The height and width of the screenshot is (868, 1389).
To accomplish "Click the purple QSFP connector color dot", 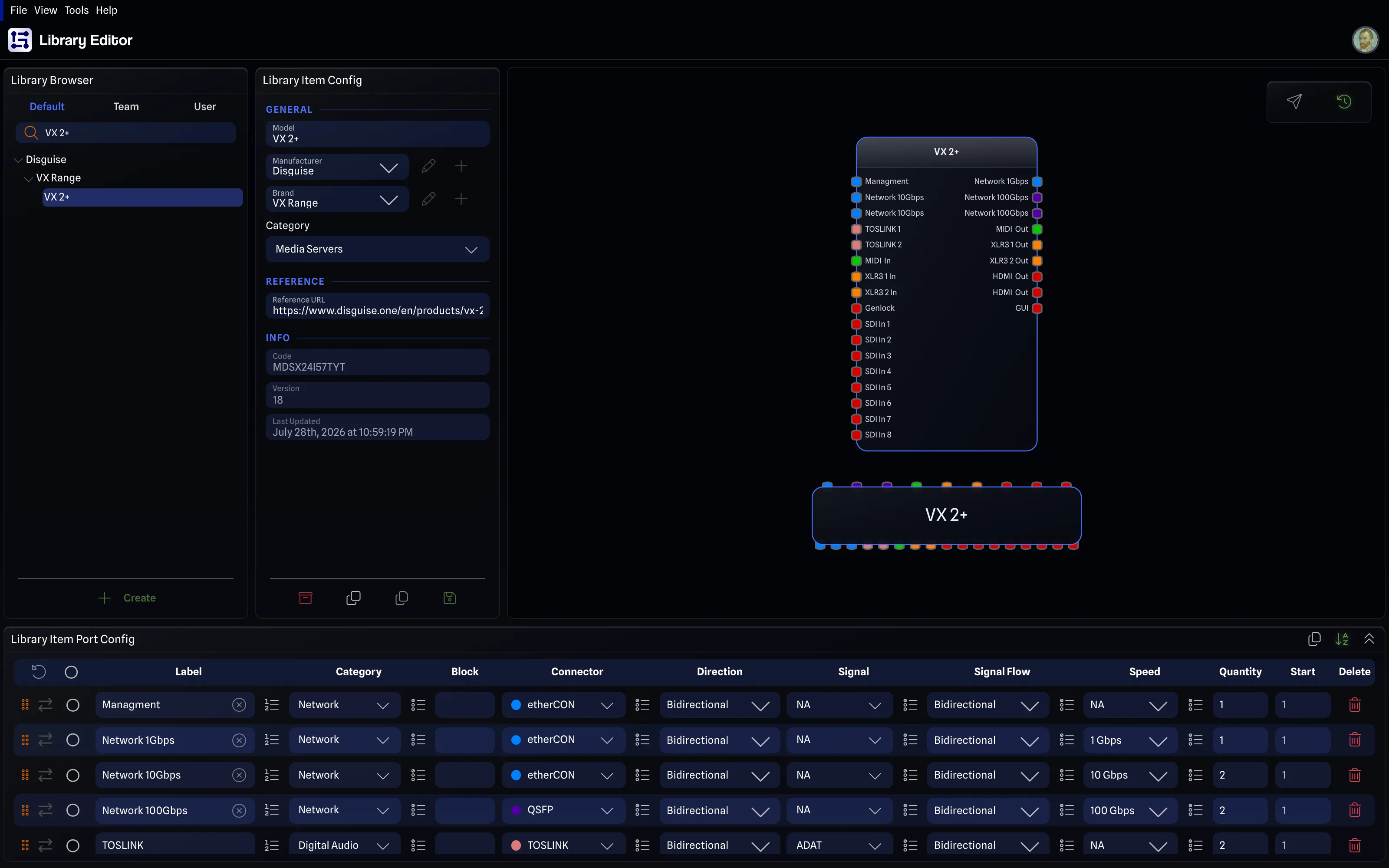I will (x=515, y=810).
